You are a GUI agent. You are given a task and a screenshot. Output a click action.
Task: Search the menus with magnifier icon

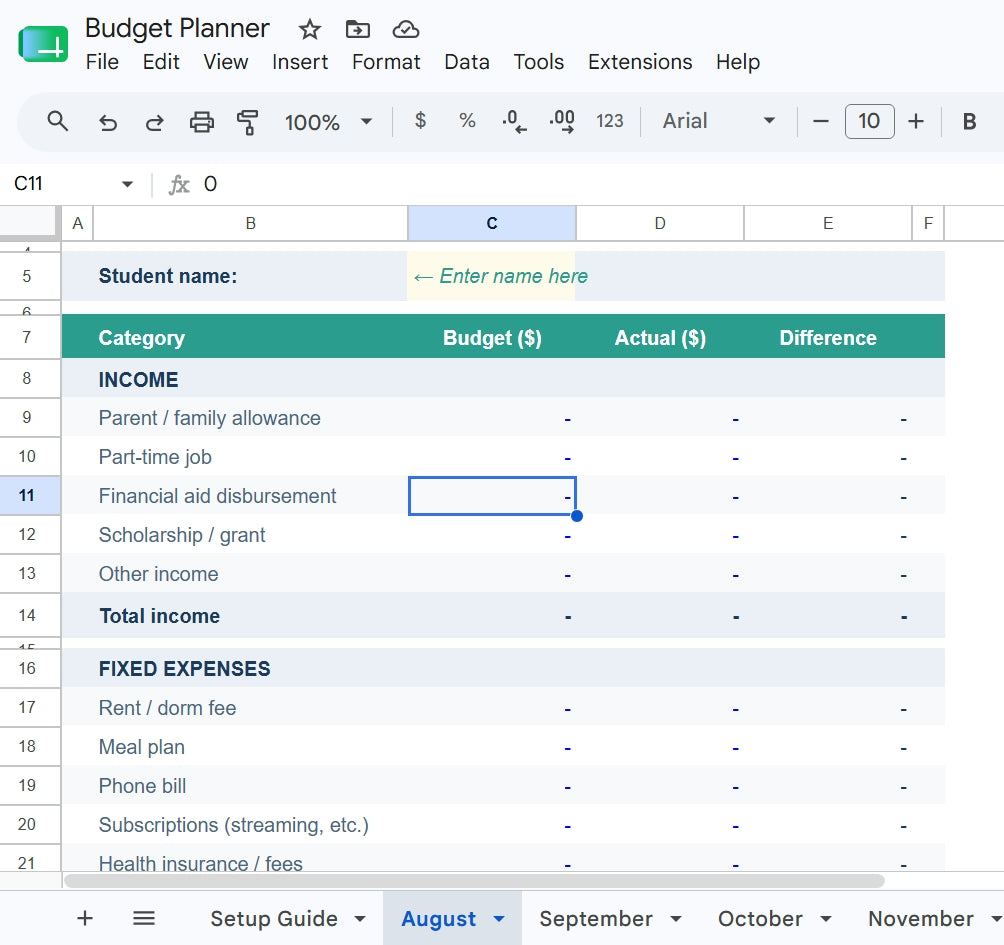pyautogui.click(x=58, y=121)
